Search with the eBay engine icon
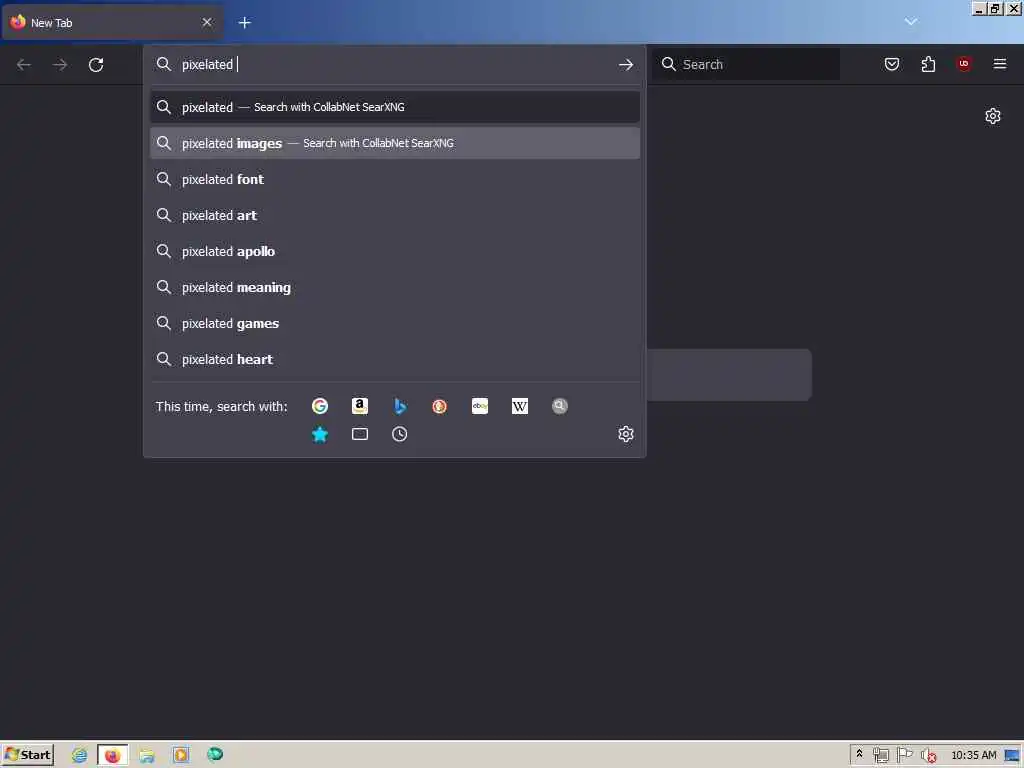 tap(480, 406)
